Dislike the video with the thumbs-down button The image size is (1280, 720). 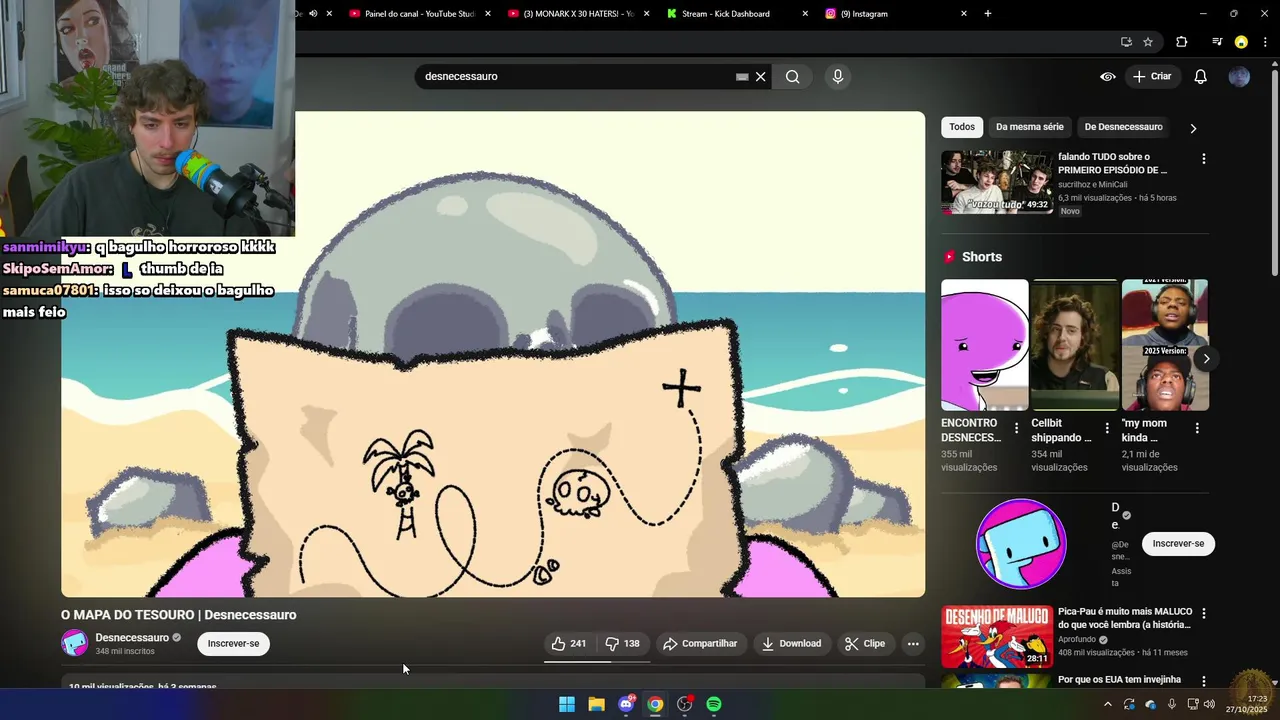(623, 644)
